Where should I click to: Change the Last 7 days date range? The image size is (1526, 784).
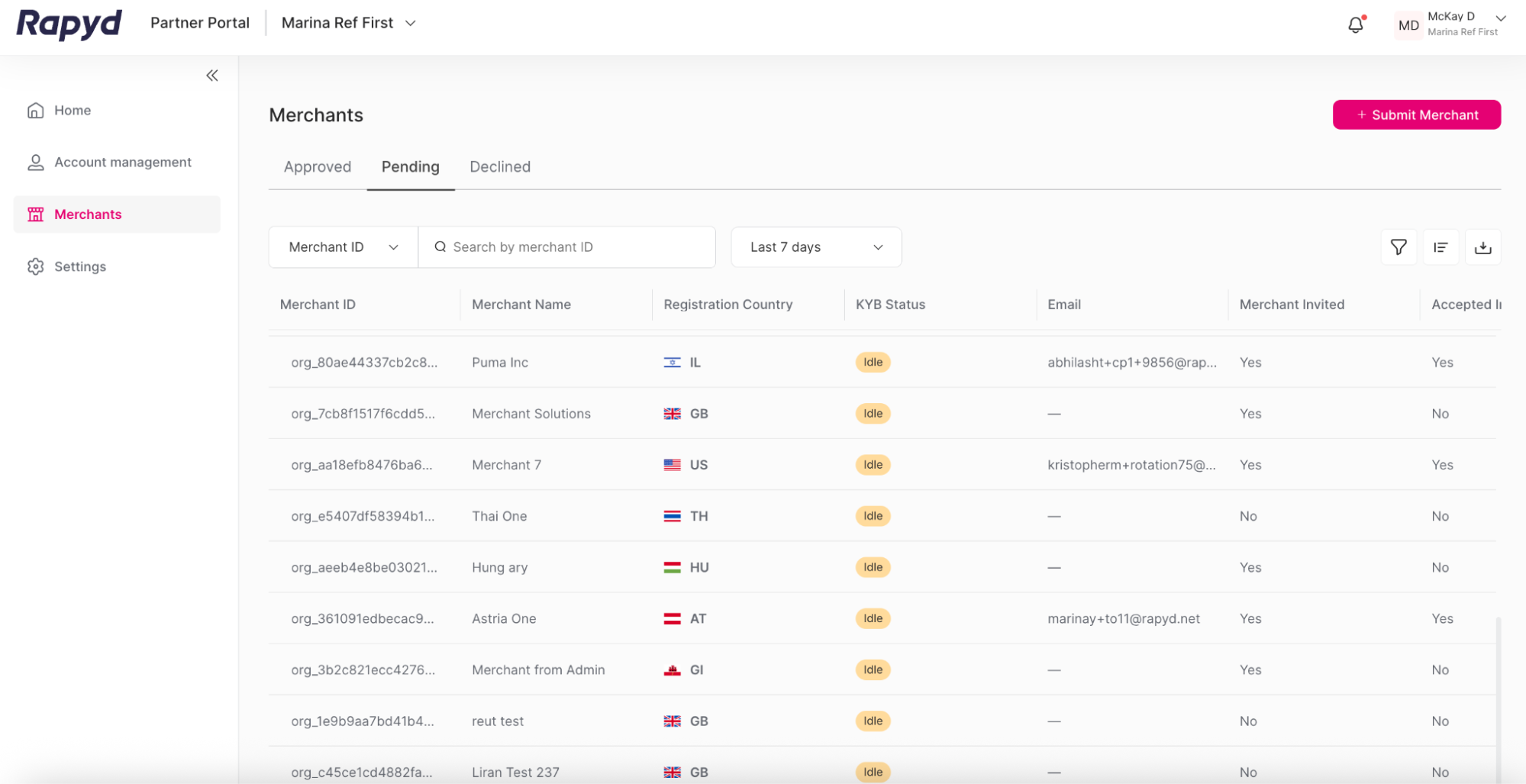815,247
